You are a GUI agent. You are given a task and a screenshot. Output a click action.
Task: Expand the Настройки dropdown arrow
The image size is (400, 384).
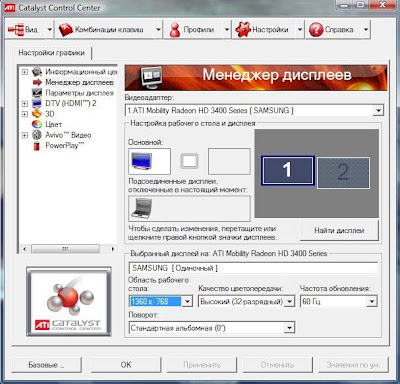click(300, 30)
